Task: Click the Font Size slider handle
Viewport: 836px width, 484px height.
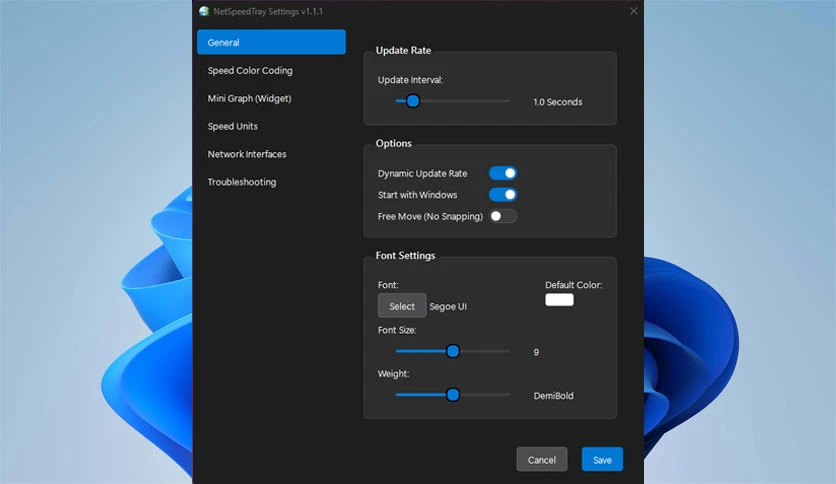Action: tap(453, 351)
